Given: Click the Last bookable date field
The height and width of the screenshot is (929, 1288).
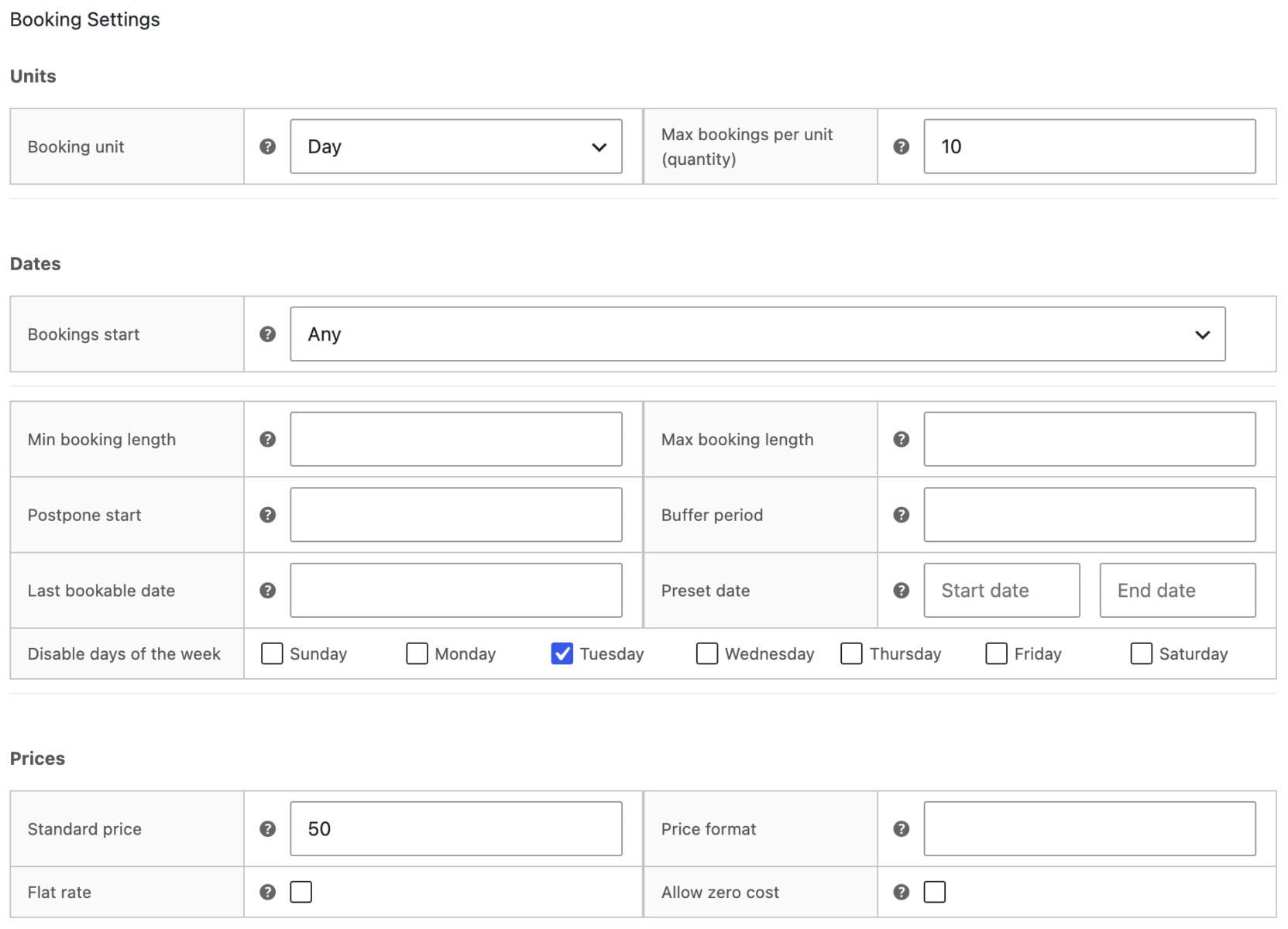Looking at the screenshot, I should coord(455,590).
